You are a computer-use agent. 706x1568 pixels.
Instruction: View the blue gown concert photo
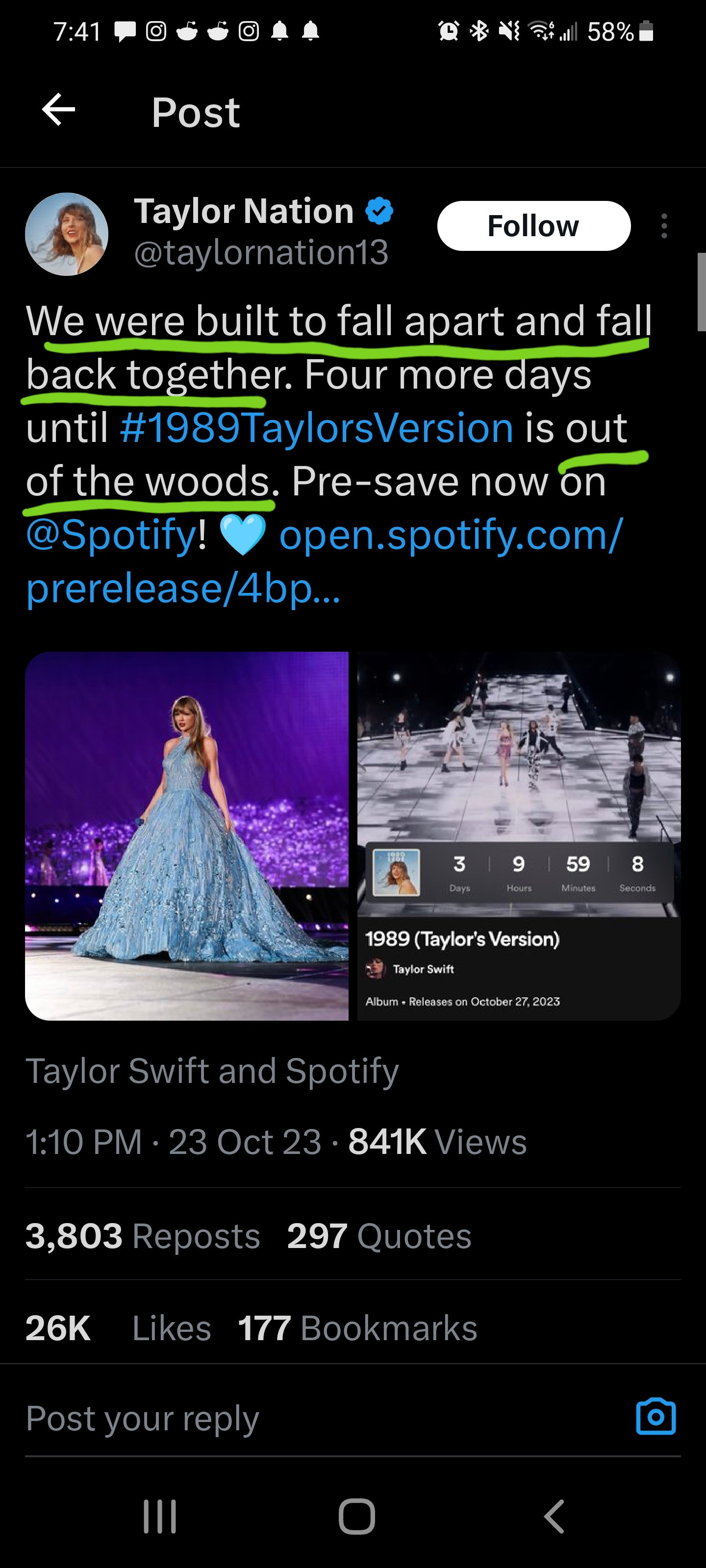pos(187,836)
